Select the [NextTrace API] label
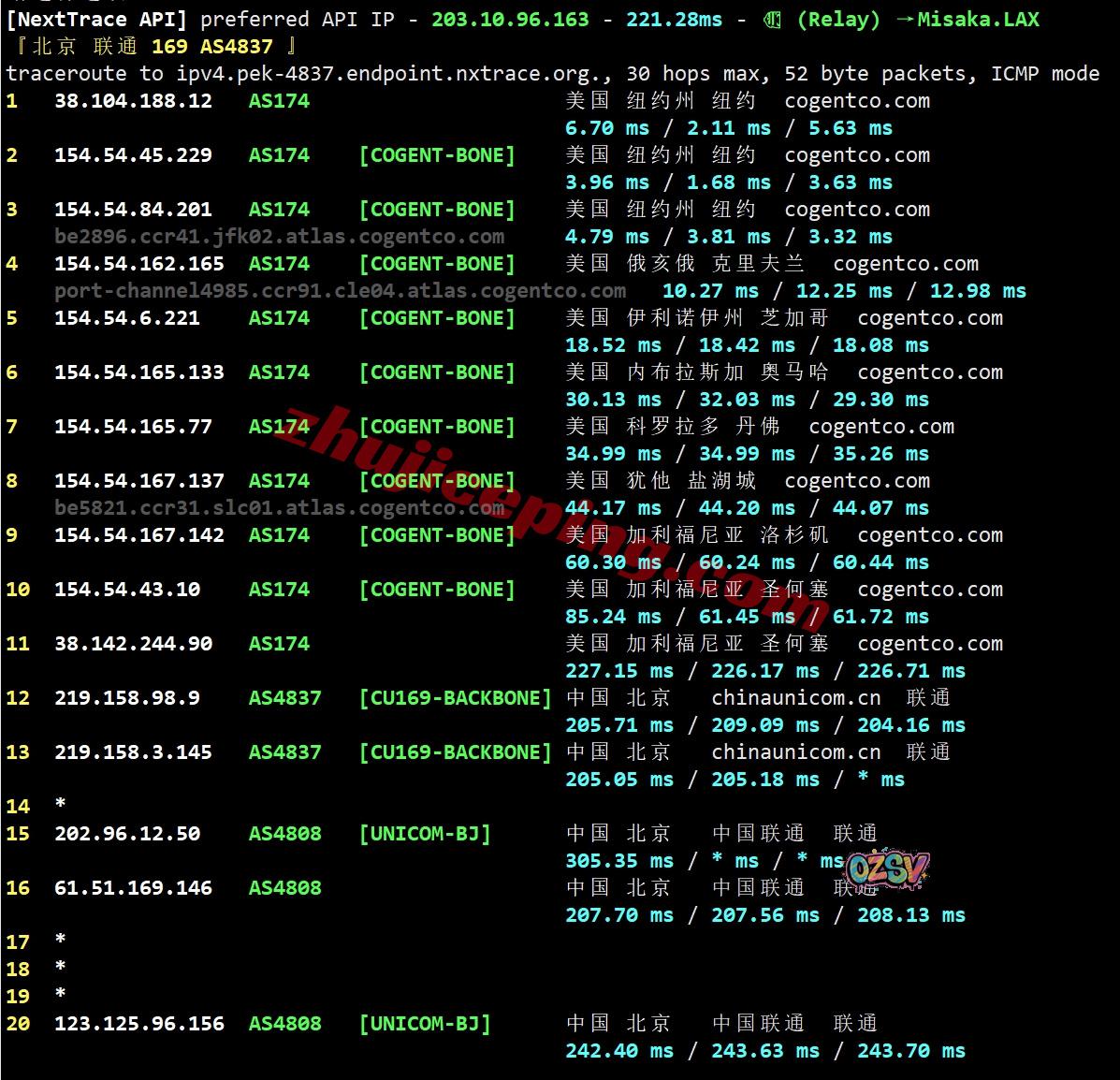 tap(97, 20)
